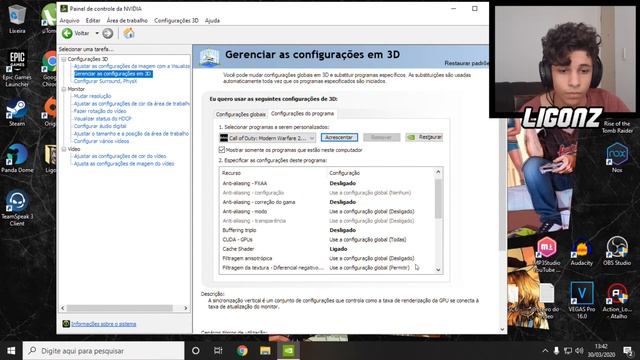Screen dimensions: 640x360
Task: Click the forward arrow toolbar icon
Action: point(108,33)
